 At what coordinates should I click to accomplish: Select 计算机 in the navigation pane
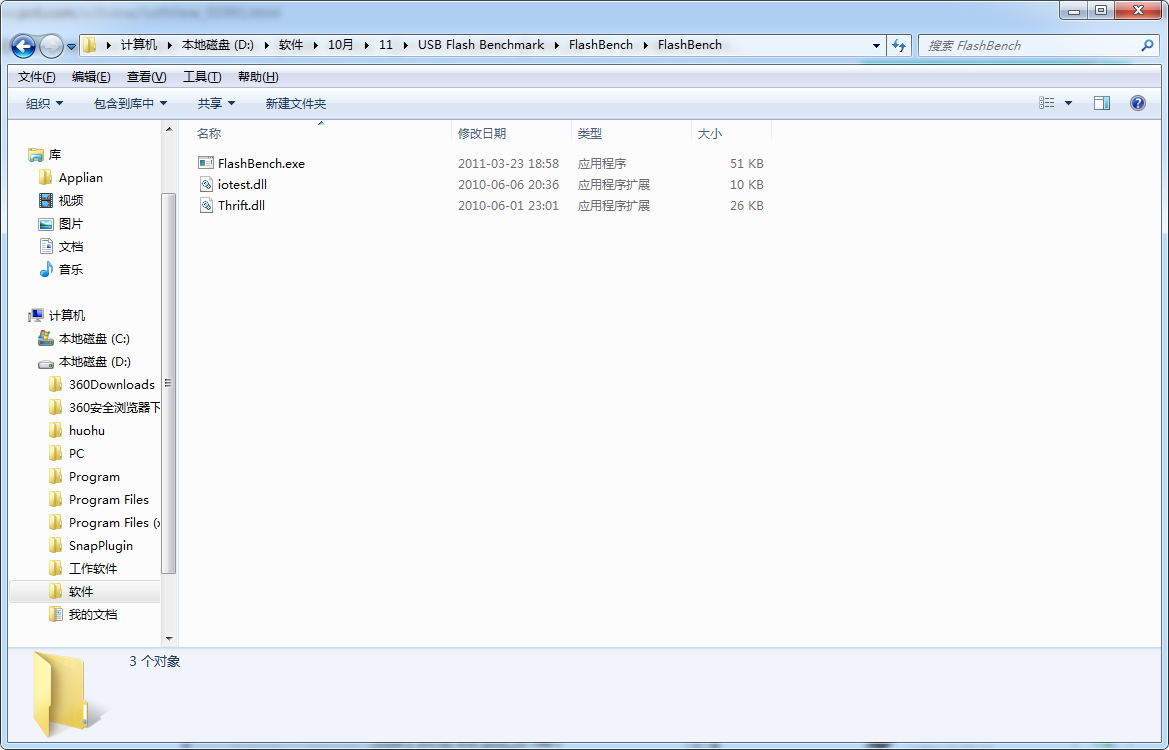point(67,315)
